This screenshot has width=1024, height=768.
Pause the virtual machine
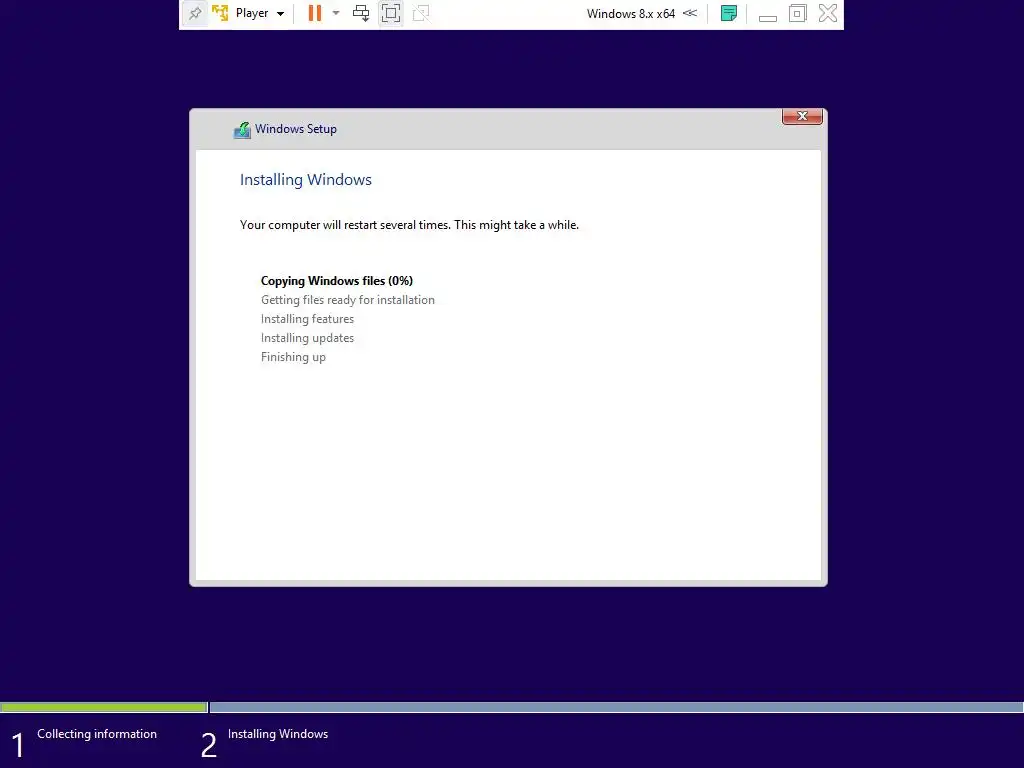(315, 13)
